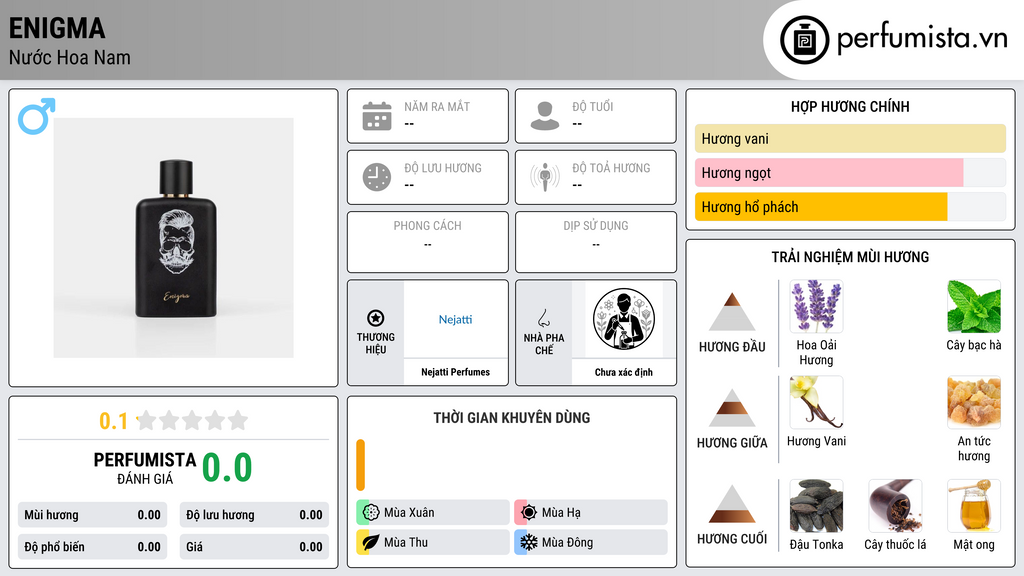Click the Hương Vani vanilla image
Viewport: 1024px width, 576px height.
click(x=816, y=402)
